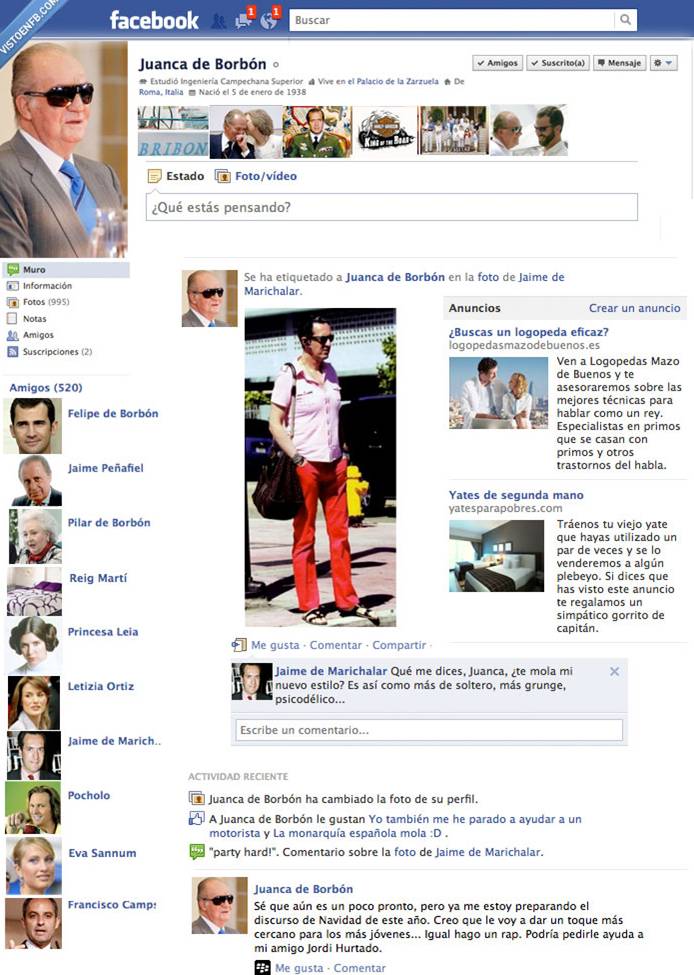Open Notas in the sidebar

pyautogui.click(x=34, y=319)
